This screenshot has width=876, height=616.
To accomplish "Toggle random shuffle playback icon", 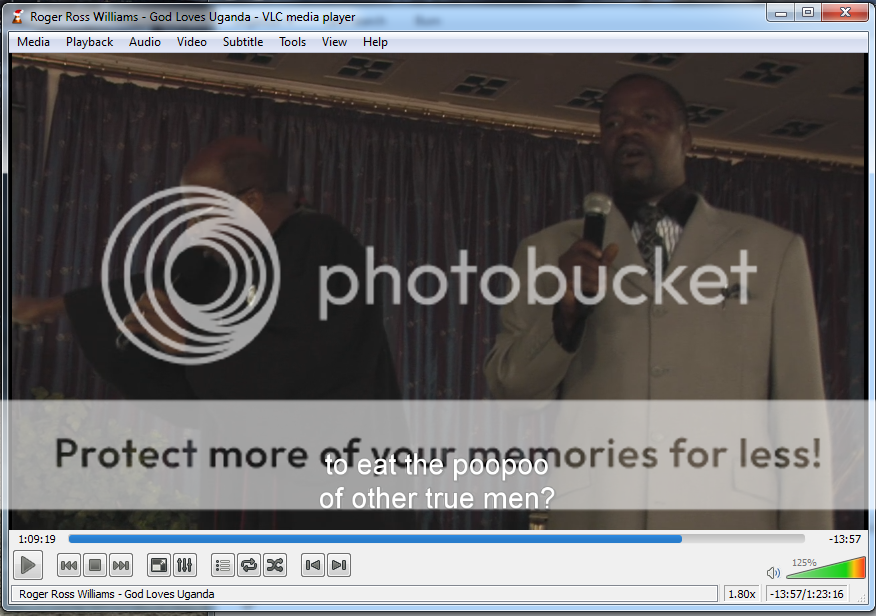I will point(275,565).
